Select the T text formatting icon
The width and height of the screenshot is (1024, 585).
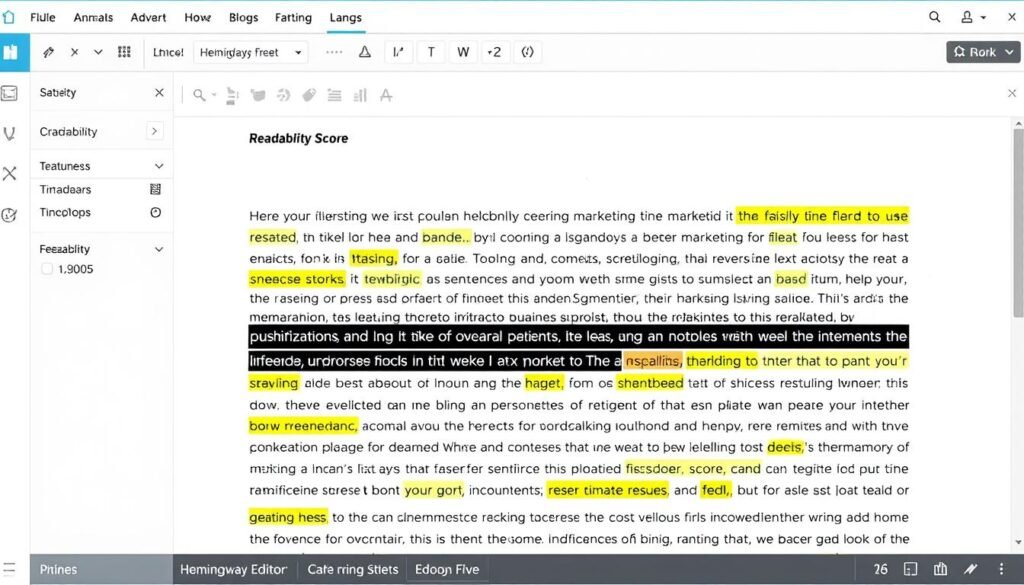pyautogui.click(x=431, y=51)
